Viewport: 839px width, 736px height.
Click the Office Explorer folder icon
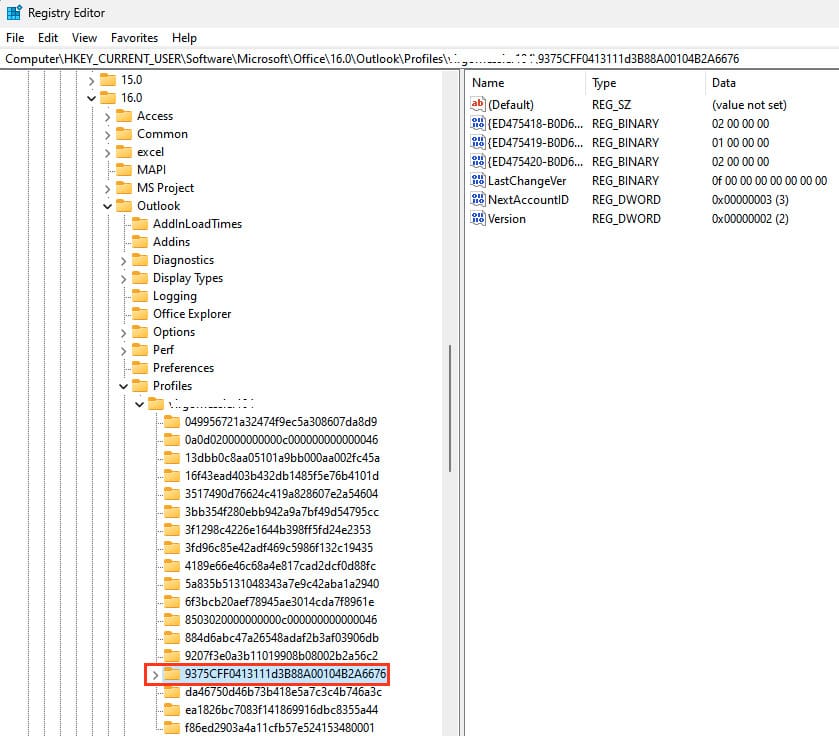click(x=140, y=314)
